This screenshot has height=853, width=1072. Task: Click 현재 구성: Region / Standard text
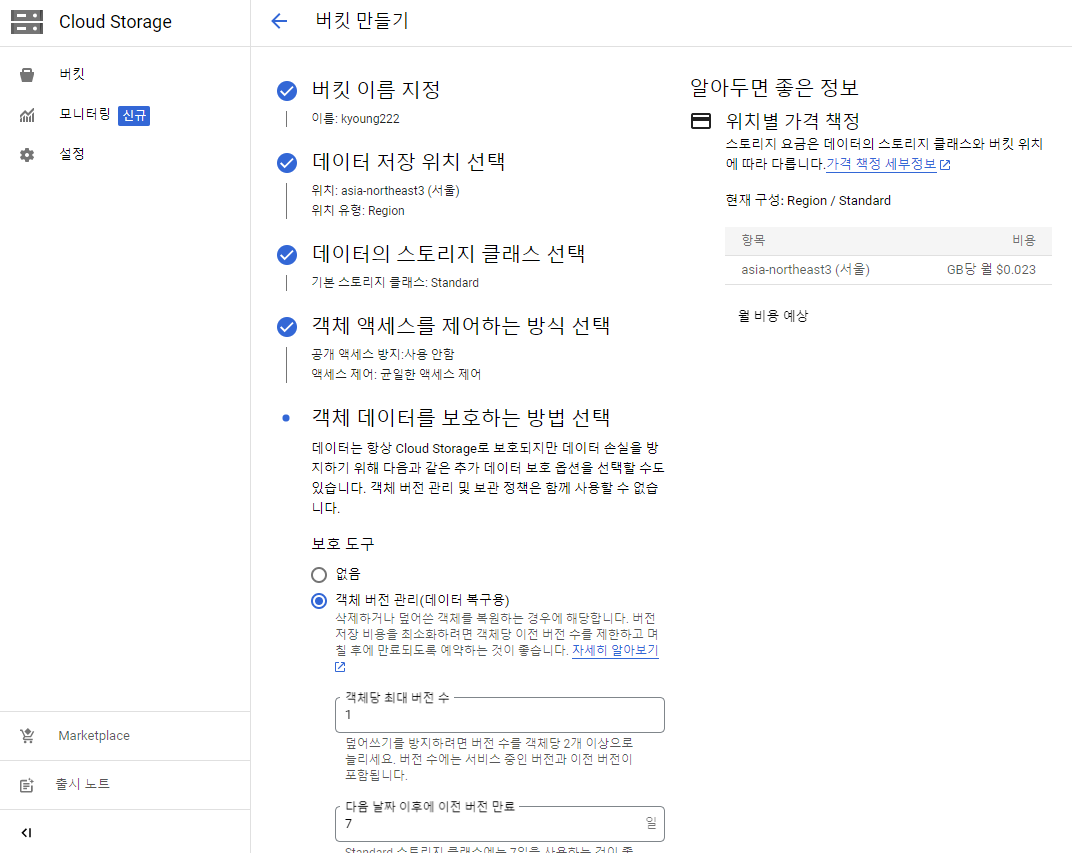click(808, 200)
